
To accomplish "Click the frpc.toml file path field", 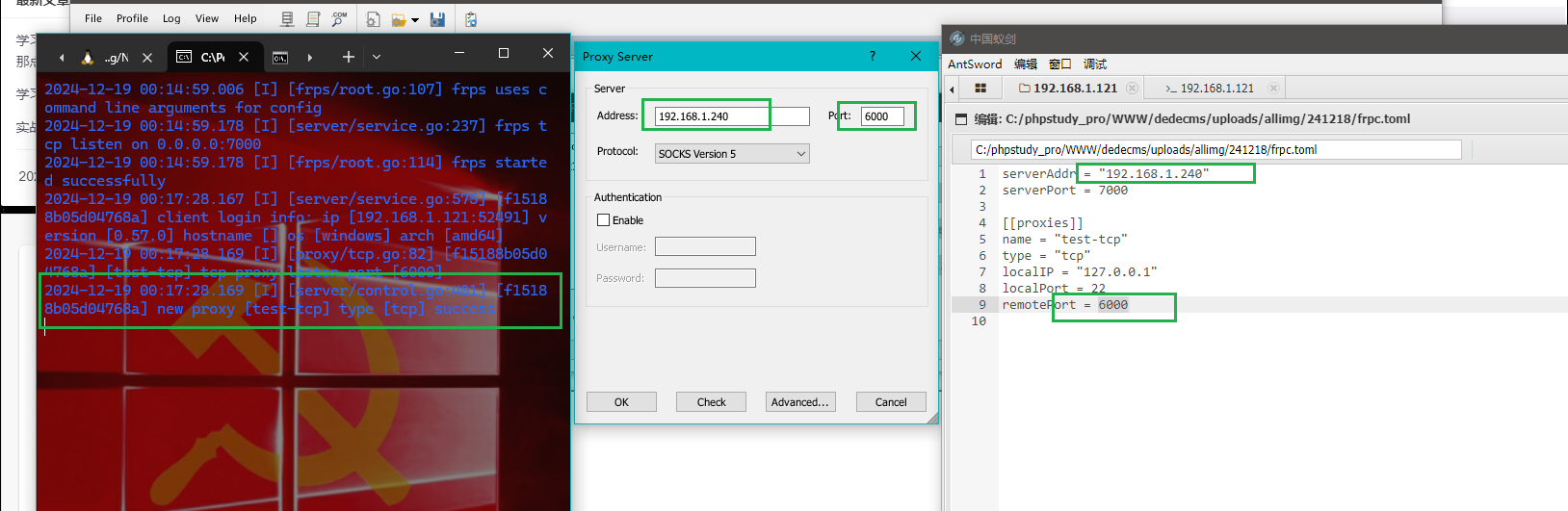I will coord(1216,149).
